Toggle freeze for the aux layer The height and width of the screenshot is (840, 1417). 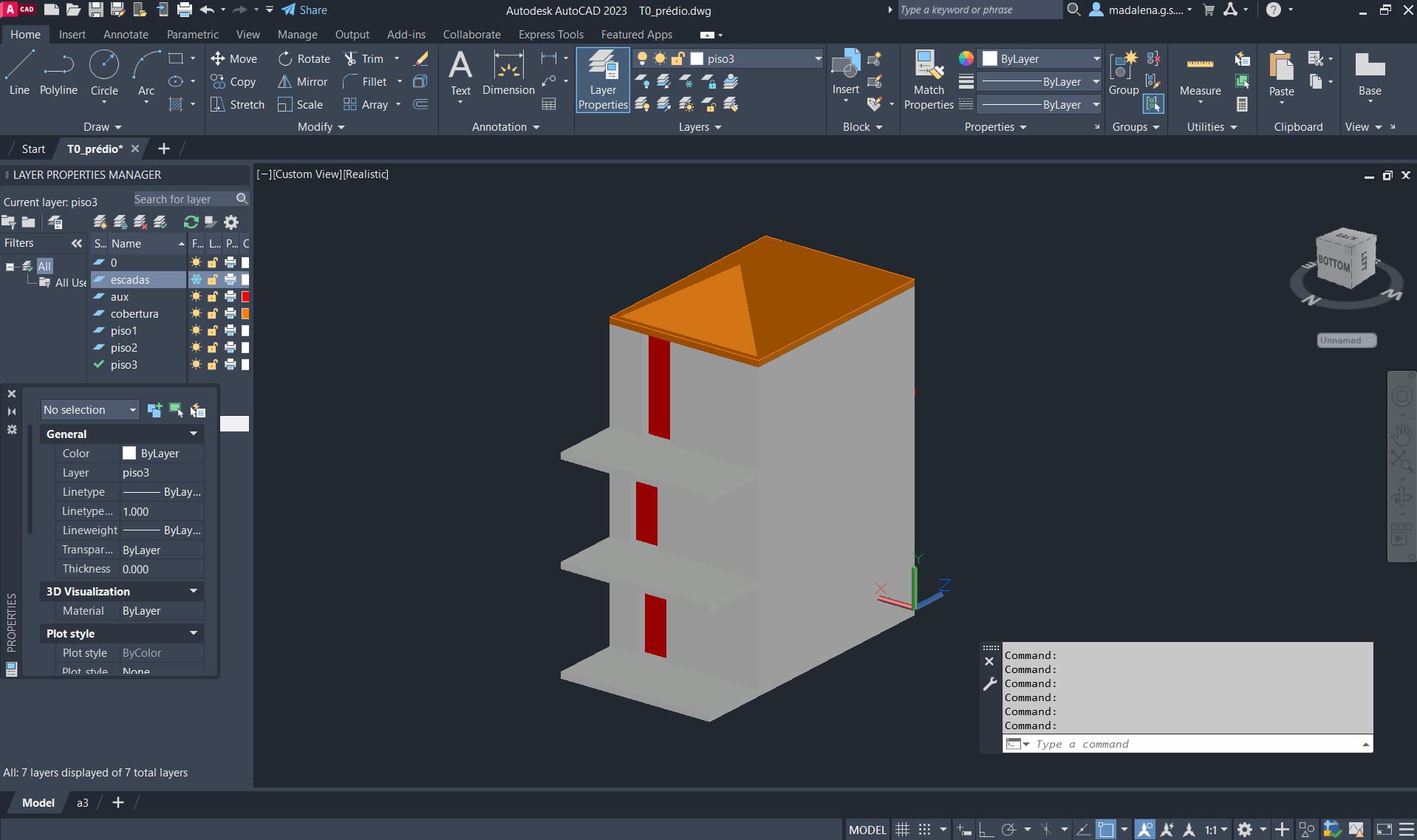click(196, 297)
